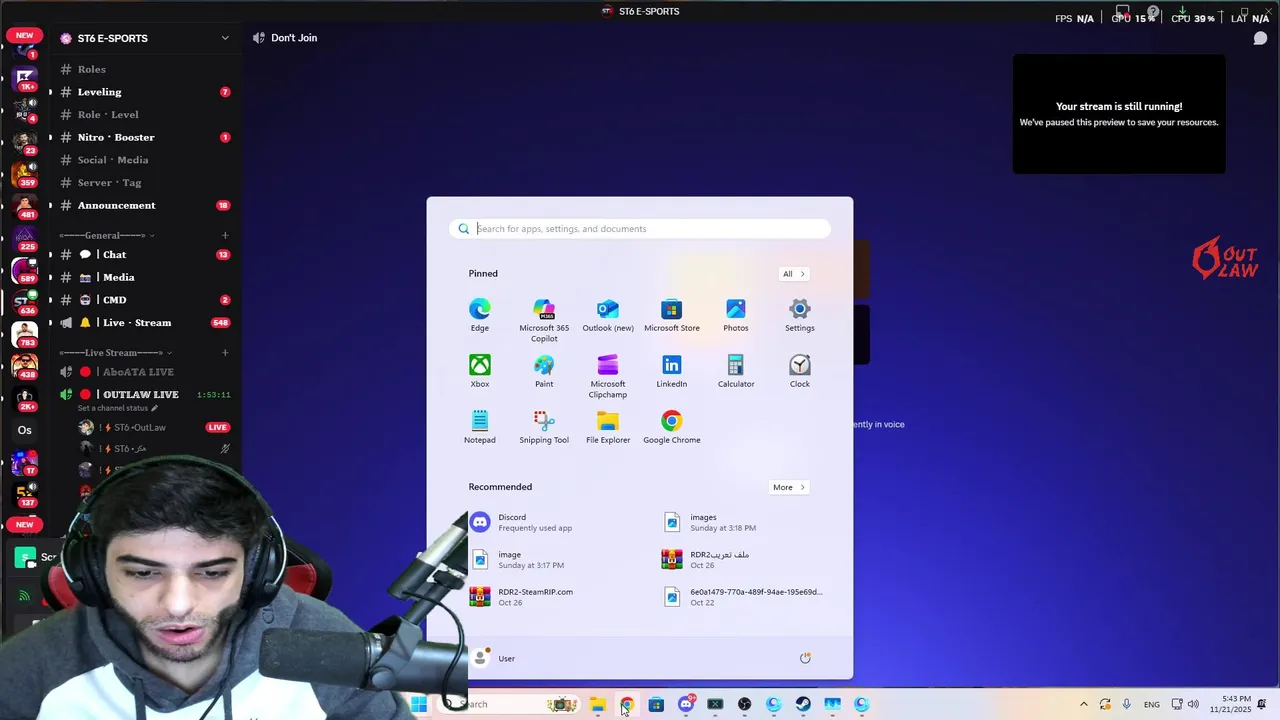Open Discord chat bubble icon at top right
The width and height of the screenshot is (1280, 720).
(1260, 38)
